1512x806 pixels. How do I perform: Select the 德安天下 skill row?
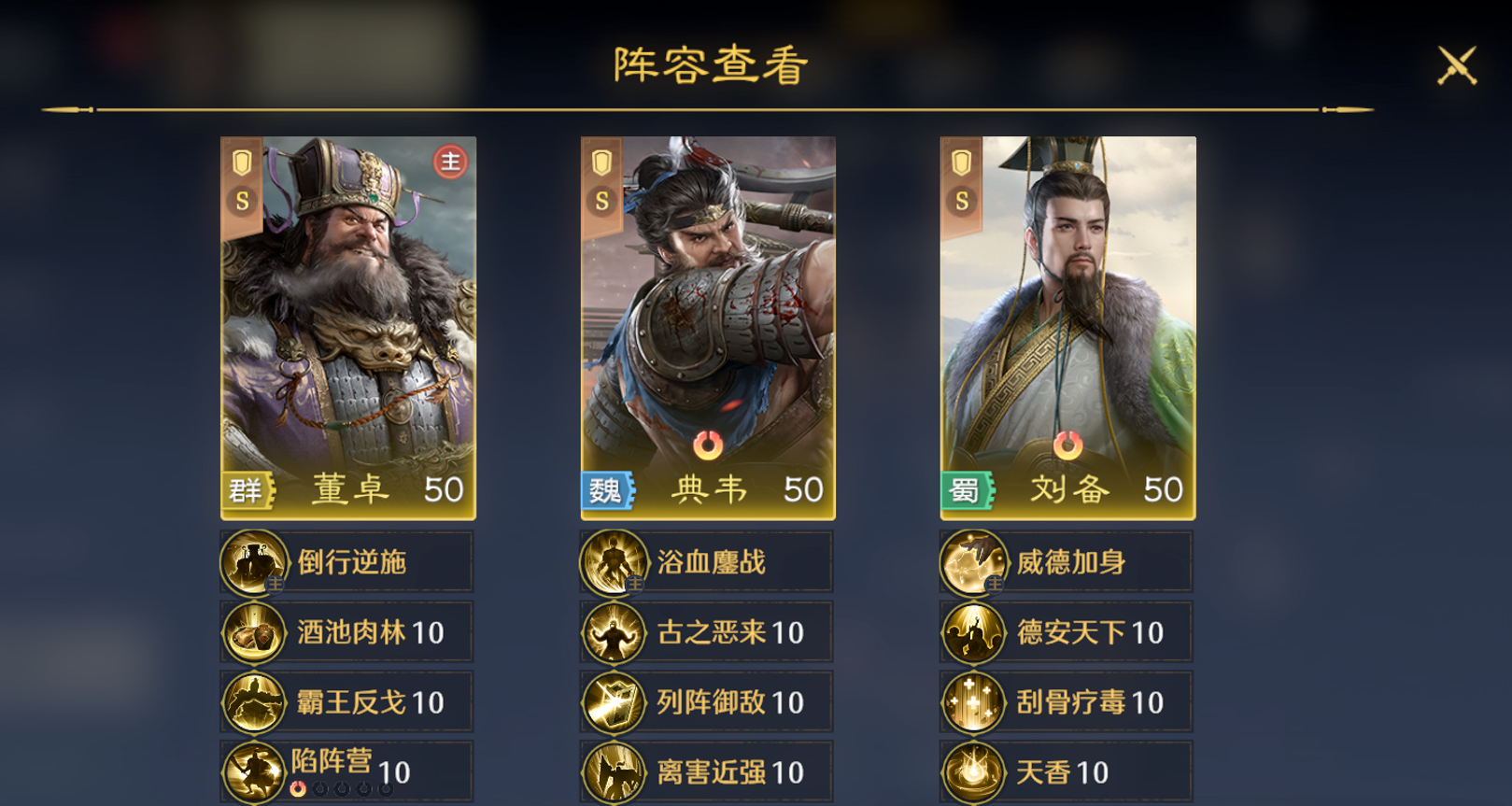tap(1067, 632)
